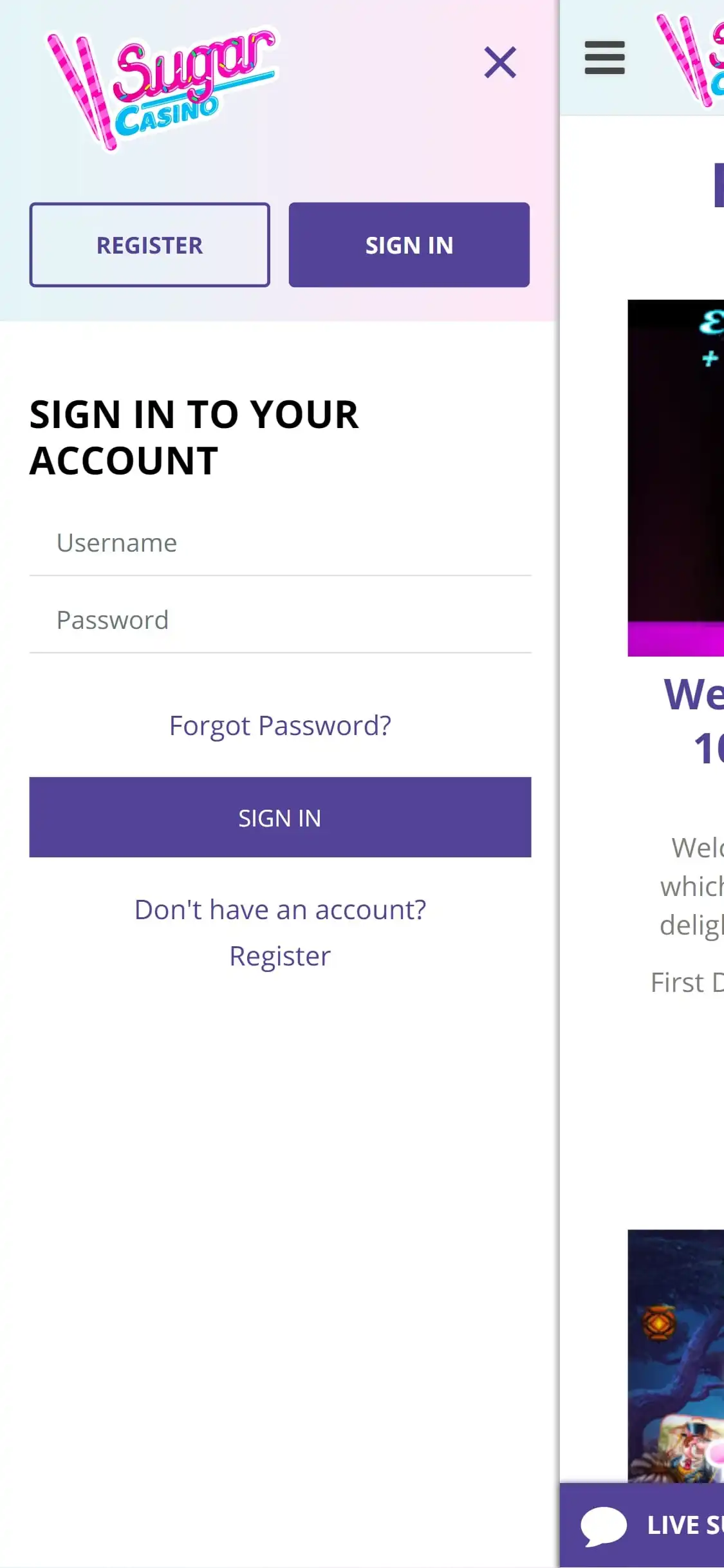Click the "Don't have an account?" text
The width and height of the screenshot is (724, 1568).
point(280,910)
